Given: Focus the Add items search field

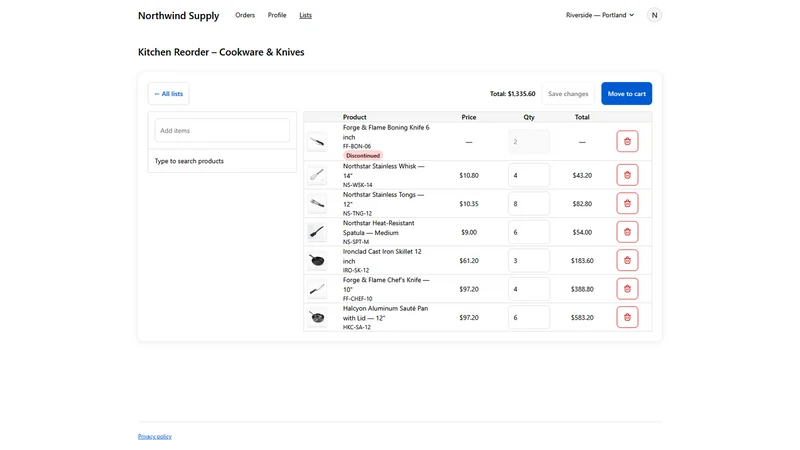Looking at the screenshot, I should click(222, 131).
